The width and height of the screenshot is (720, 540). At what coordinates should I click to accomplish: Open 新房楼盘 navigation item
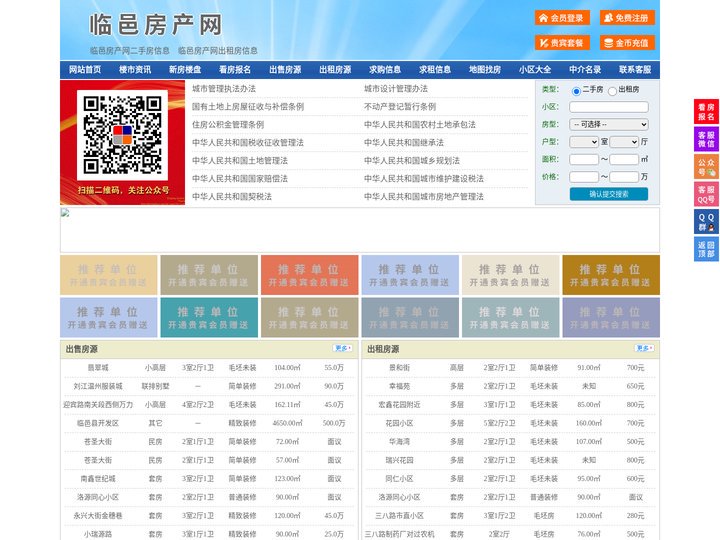click(185, 70)
